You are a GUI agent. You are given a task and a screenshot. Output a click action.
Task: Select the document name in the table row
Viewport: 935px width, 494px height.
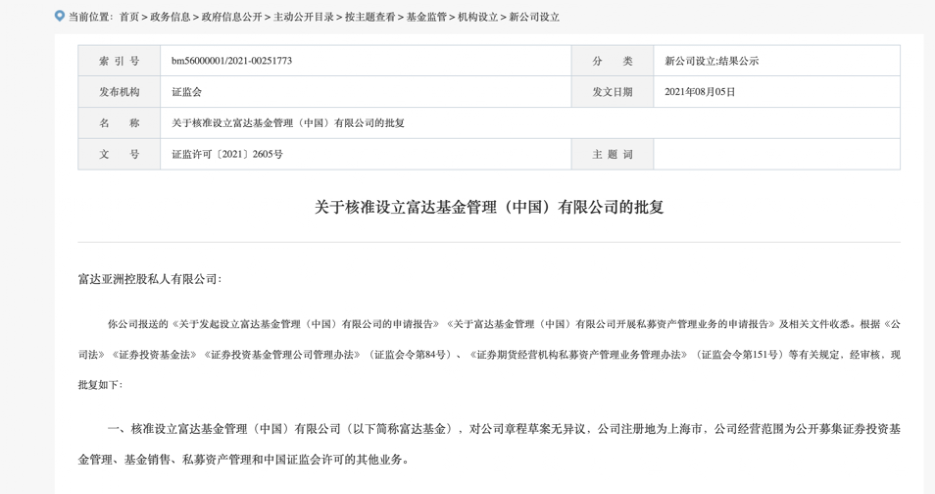click(288, 123)
